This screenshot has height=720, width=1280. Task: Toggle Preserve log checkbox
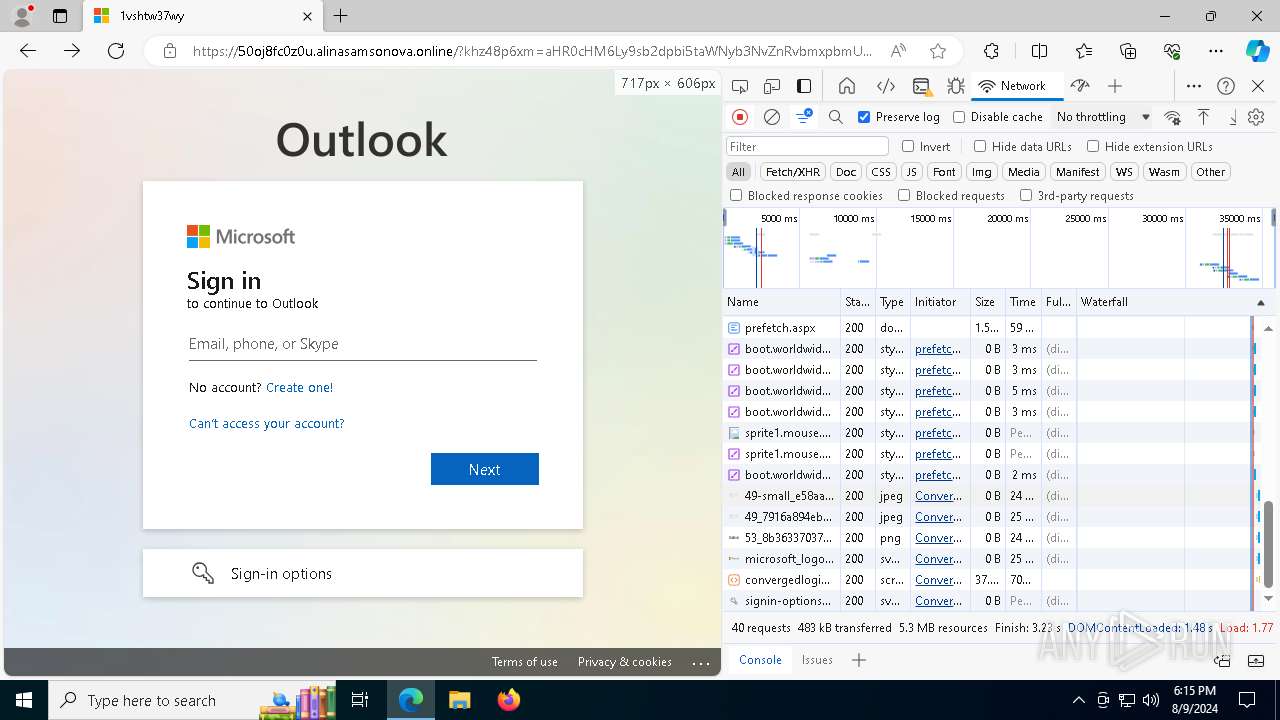point(864,117)
